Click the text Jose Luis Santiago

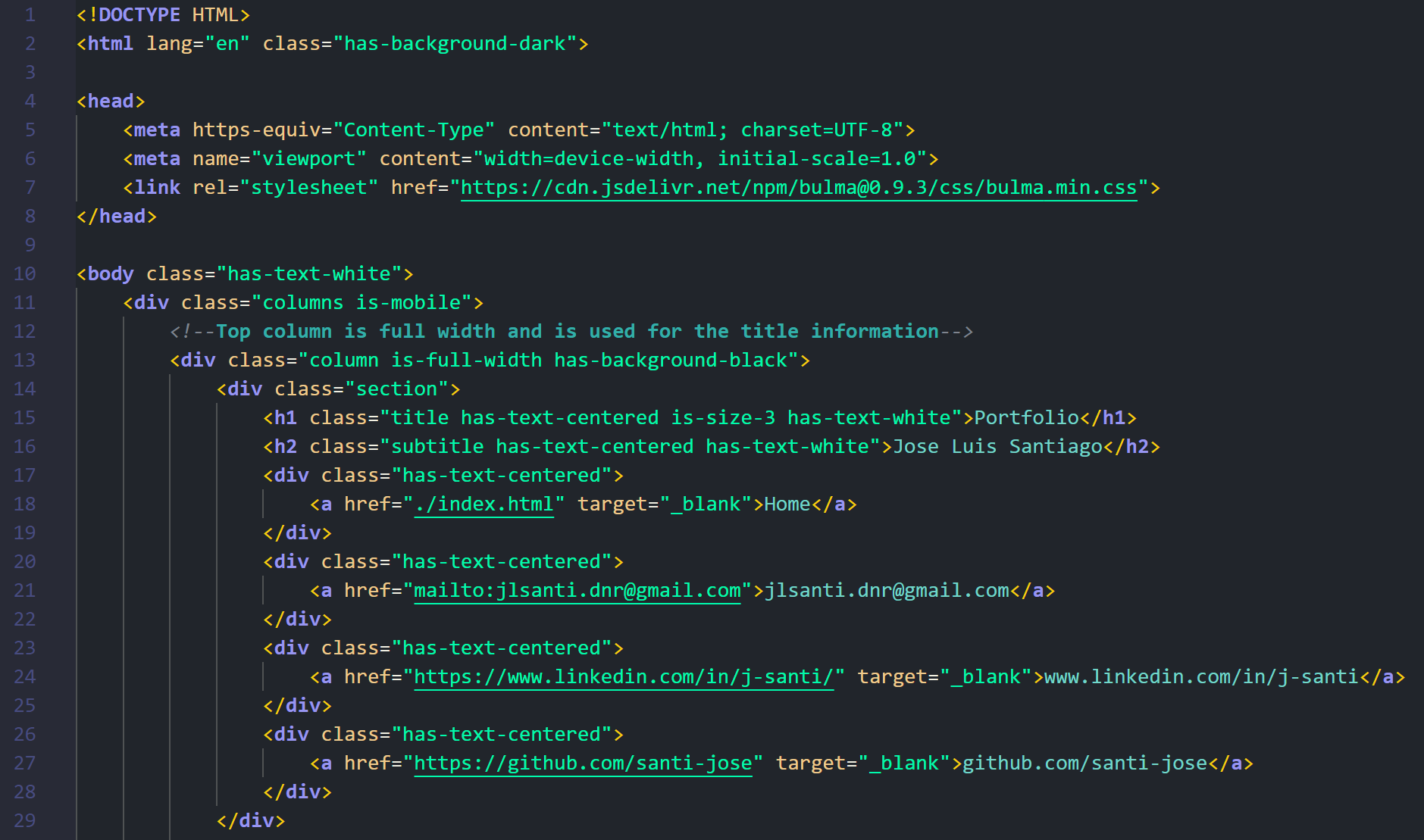click(x=997, y=447)
